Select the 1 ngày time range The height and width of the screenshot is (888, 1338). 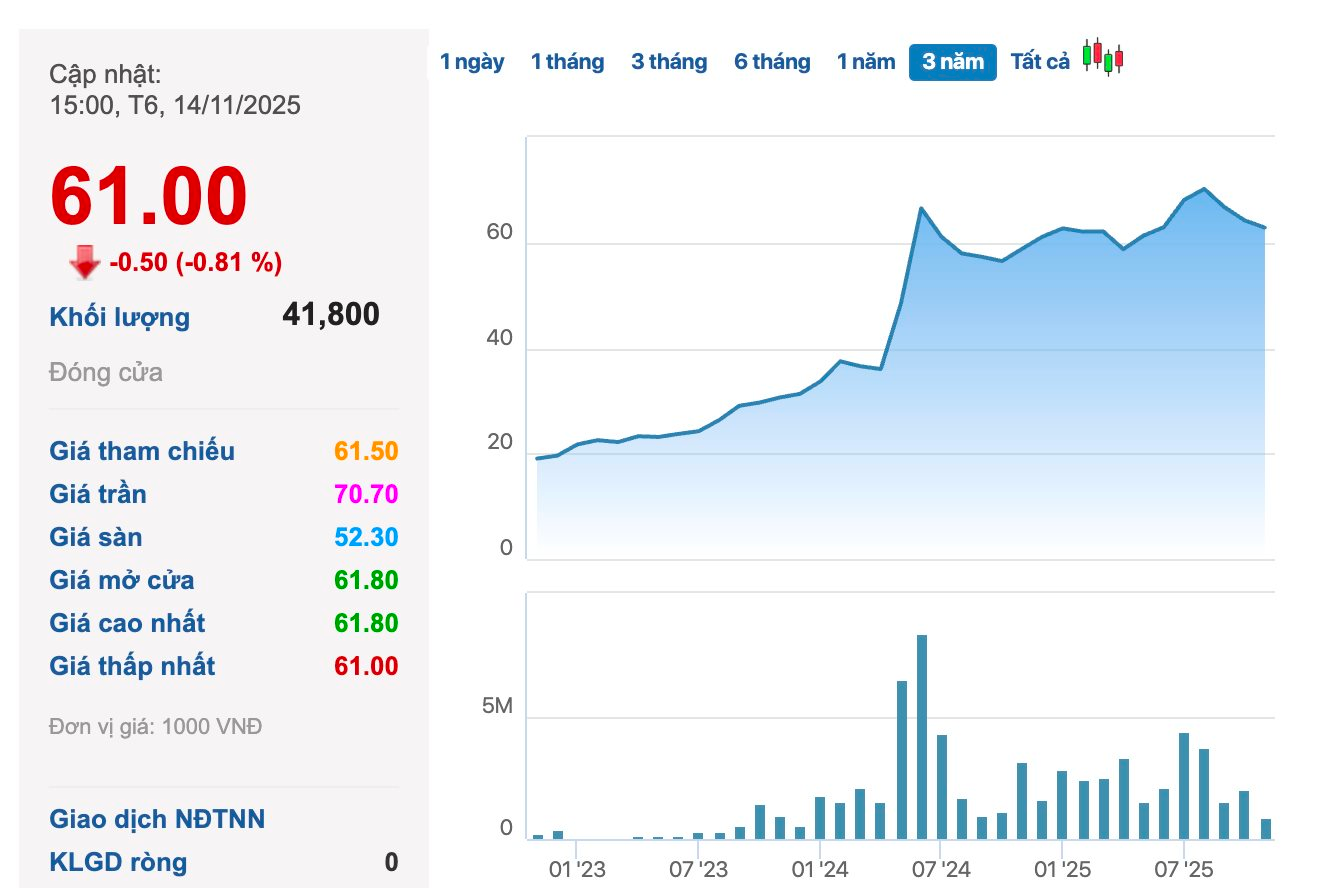pos(472,62)
